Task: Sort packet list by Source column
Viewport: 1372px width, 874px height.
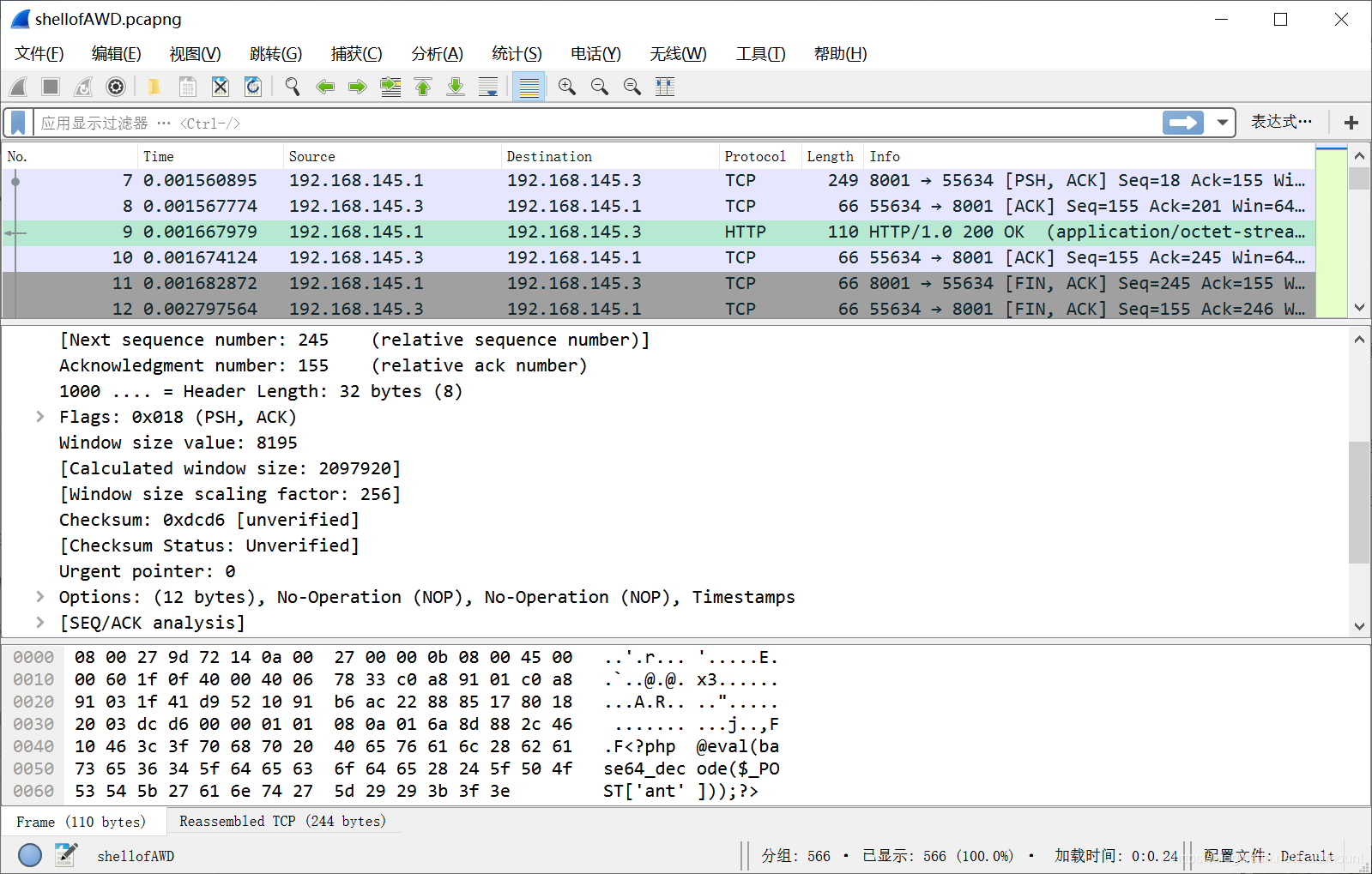Action: 393,156
